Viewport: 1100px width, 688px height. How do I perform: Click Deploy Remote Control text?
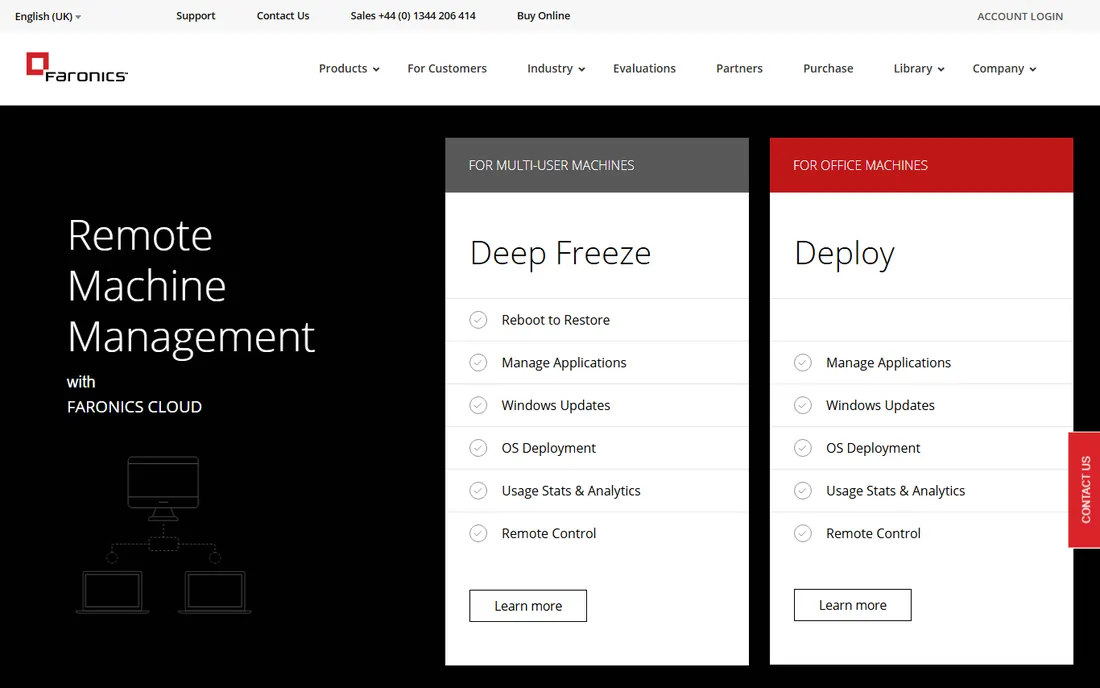873,534
